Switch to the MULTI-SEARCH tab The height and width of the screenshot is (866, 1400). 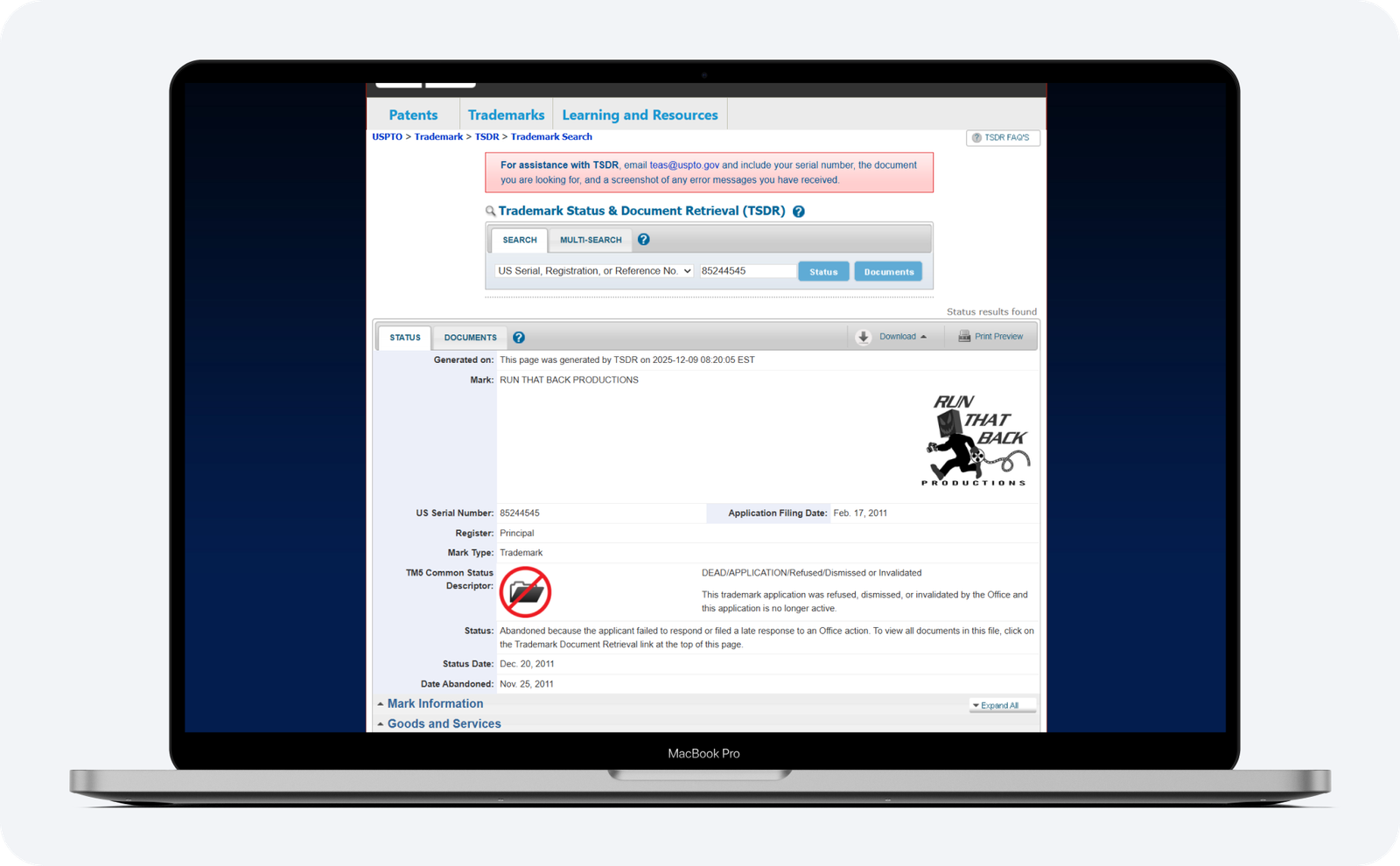pyautogui.click(x=591, y=240)
